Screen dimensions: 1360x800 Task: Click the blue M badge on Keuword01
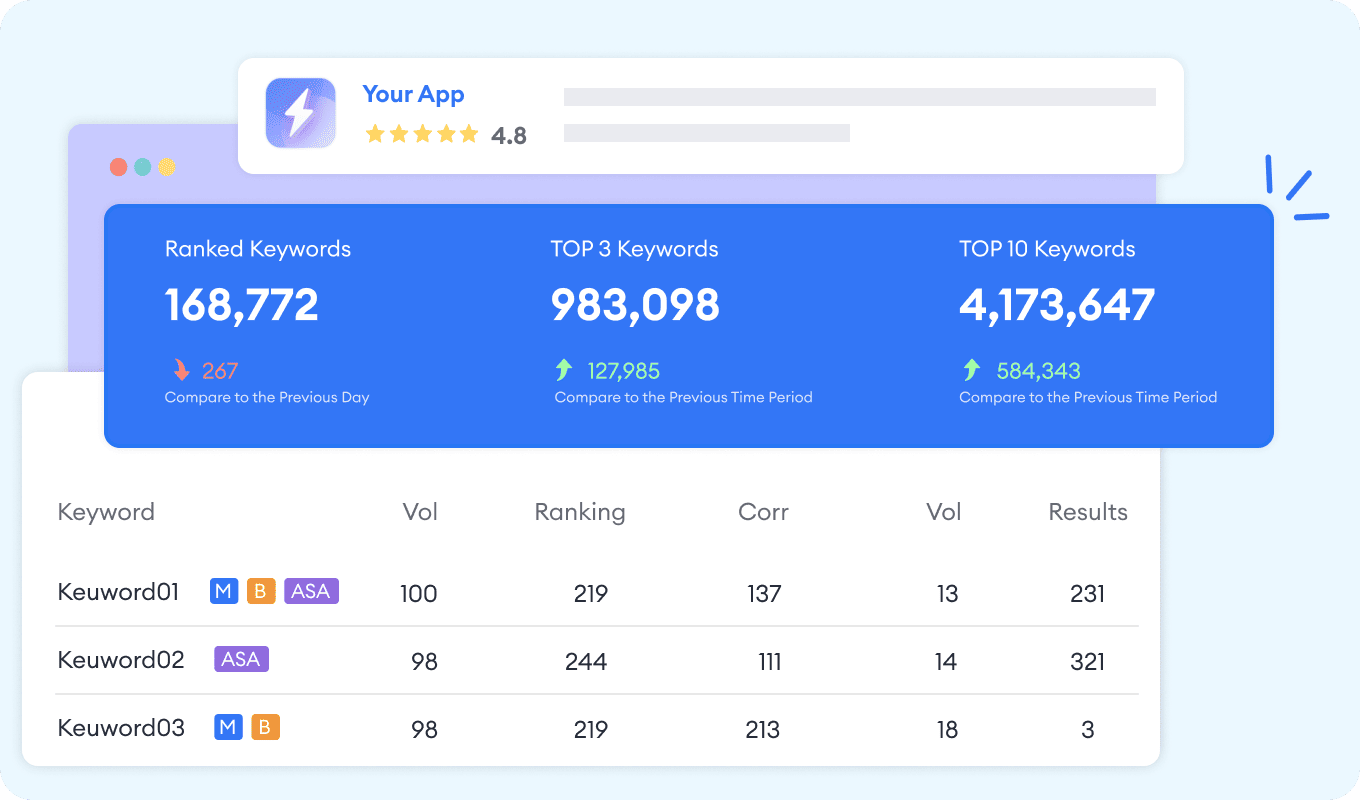click(223, 591)
